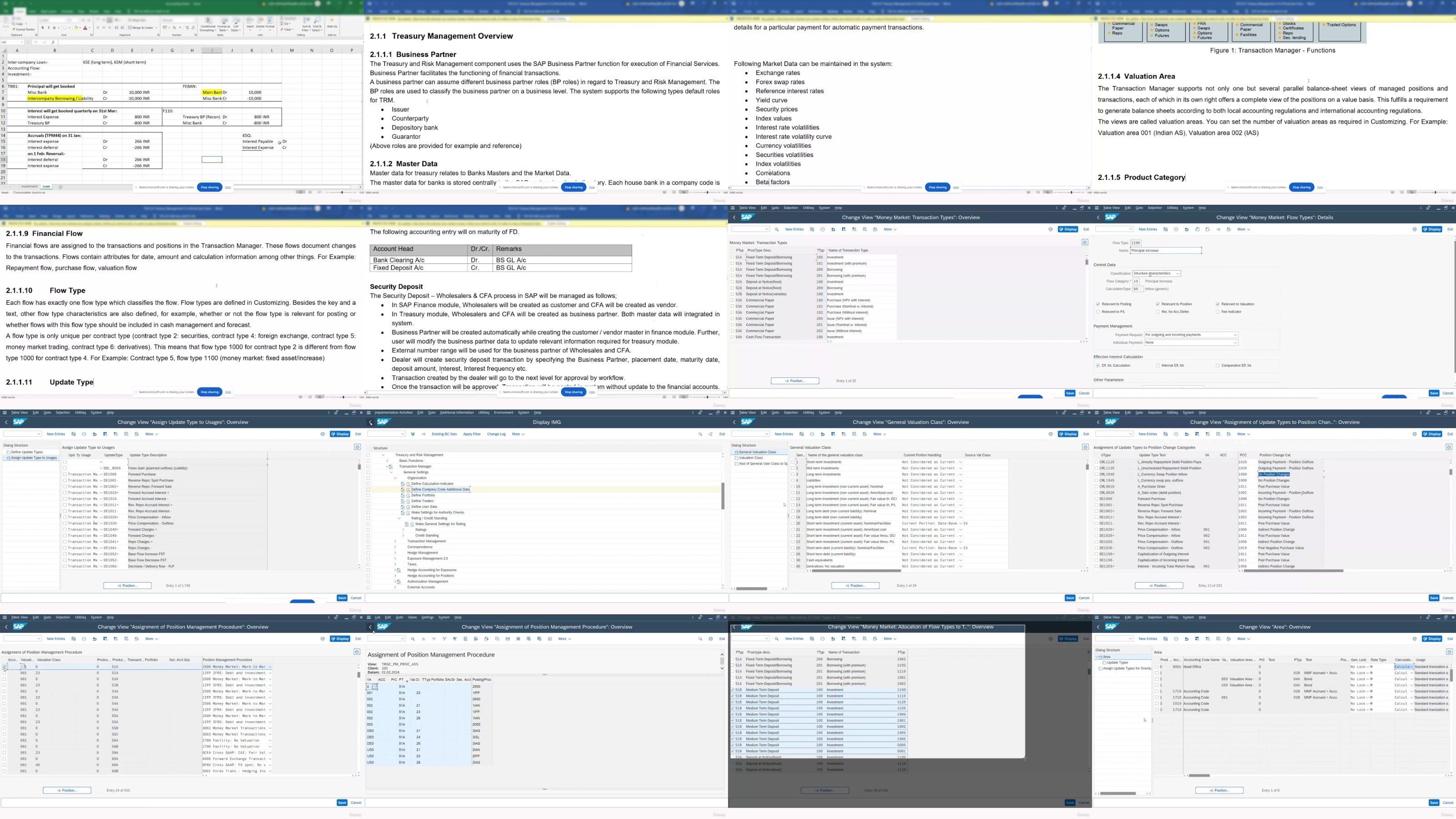Click New Entries in Transaction Types window

click(794, 229)
